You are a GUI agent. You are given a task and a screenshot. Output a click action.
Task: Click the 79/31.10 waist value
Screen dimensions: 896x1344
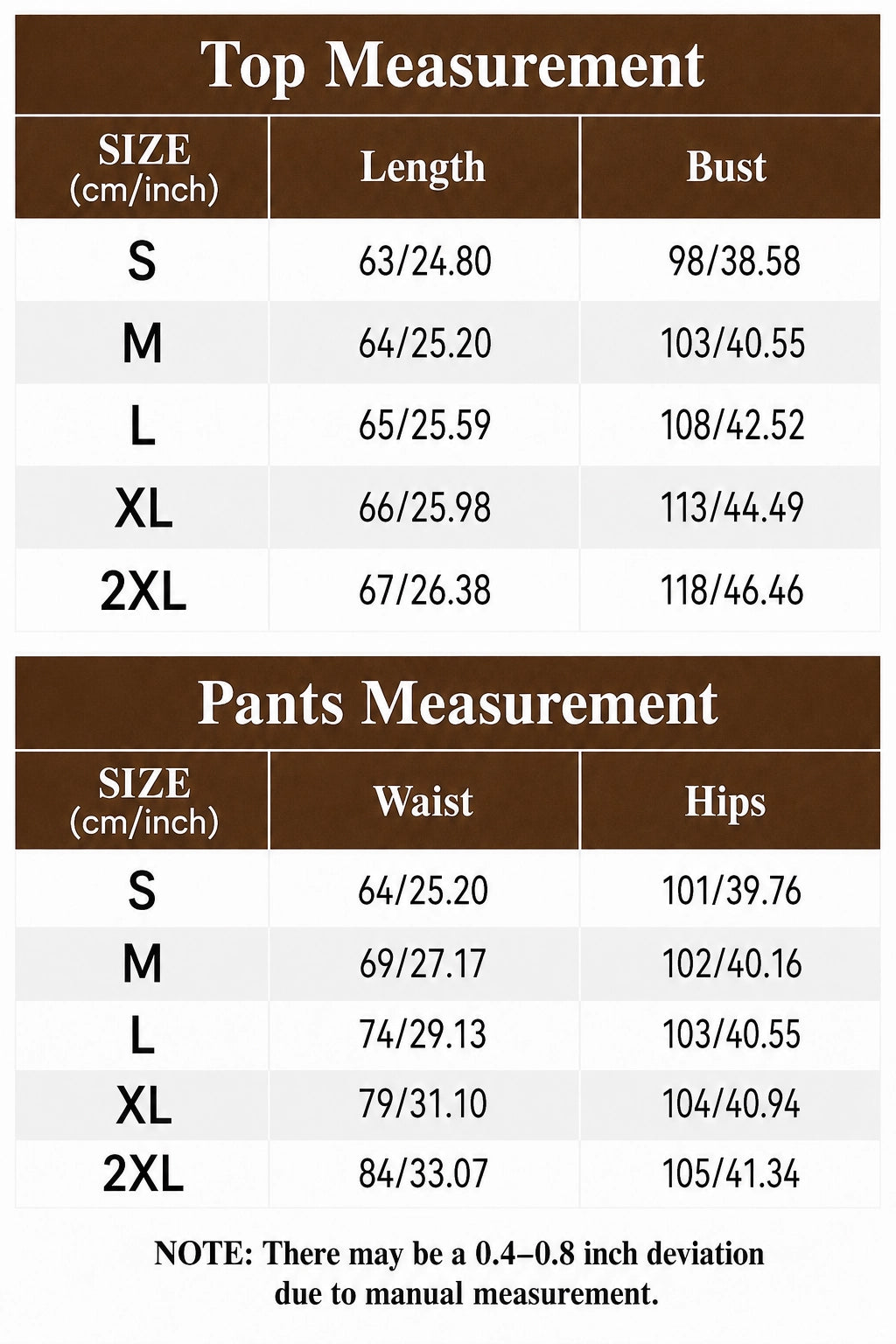pyautogui.click(x=423, y=1103)
